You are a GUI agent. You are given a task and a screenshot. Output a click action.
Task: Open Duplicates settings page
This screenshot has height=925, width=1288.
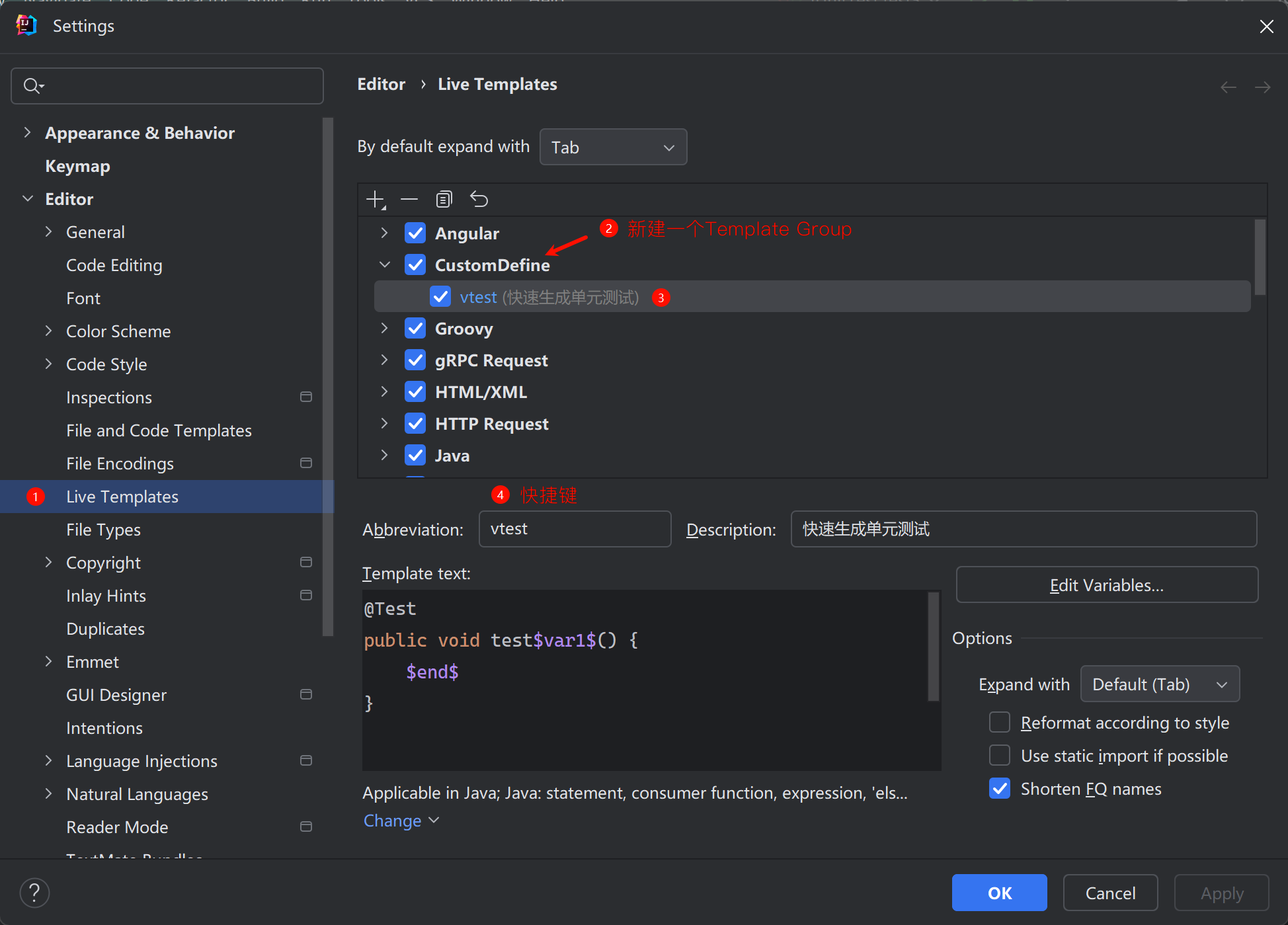[x=105, y=629]
